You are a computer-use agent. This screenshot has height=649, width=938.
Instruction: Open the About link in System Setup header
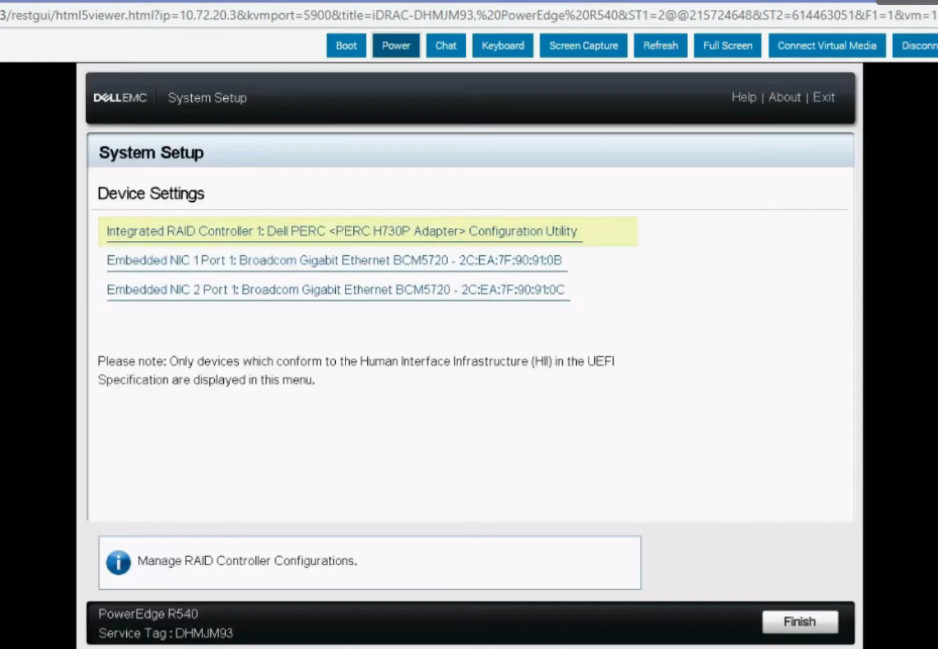tap(784, 97)
